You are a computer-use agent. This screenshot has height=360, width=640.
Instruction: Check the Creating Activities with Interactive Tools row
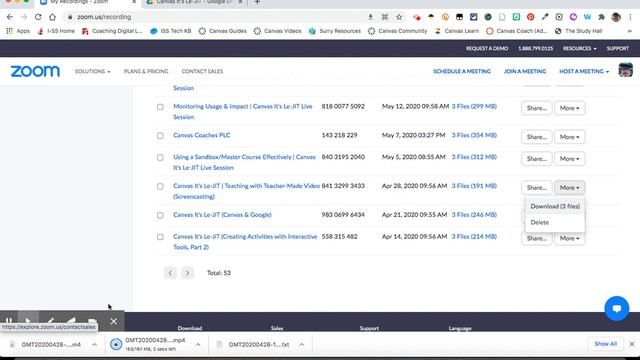(x=160, y=237)
